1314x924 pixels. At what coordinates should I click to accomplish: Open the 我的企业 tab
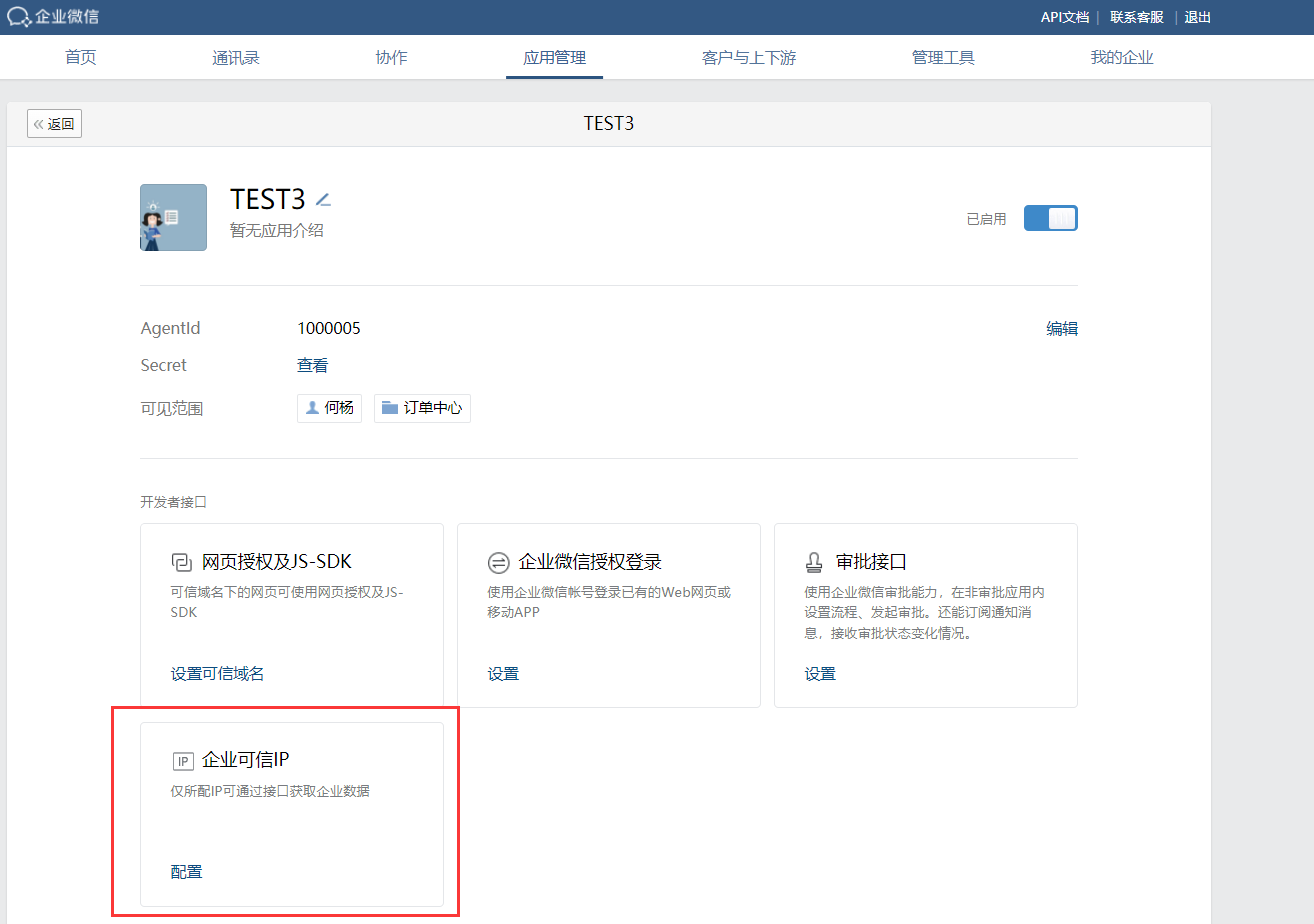coord(1122,57)
